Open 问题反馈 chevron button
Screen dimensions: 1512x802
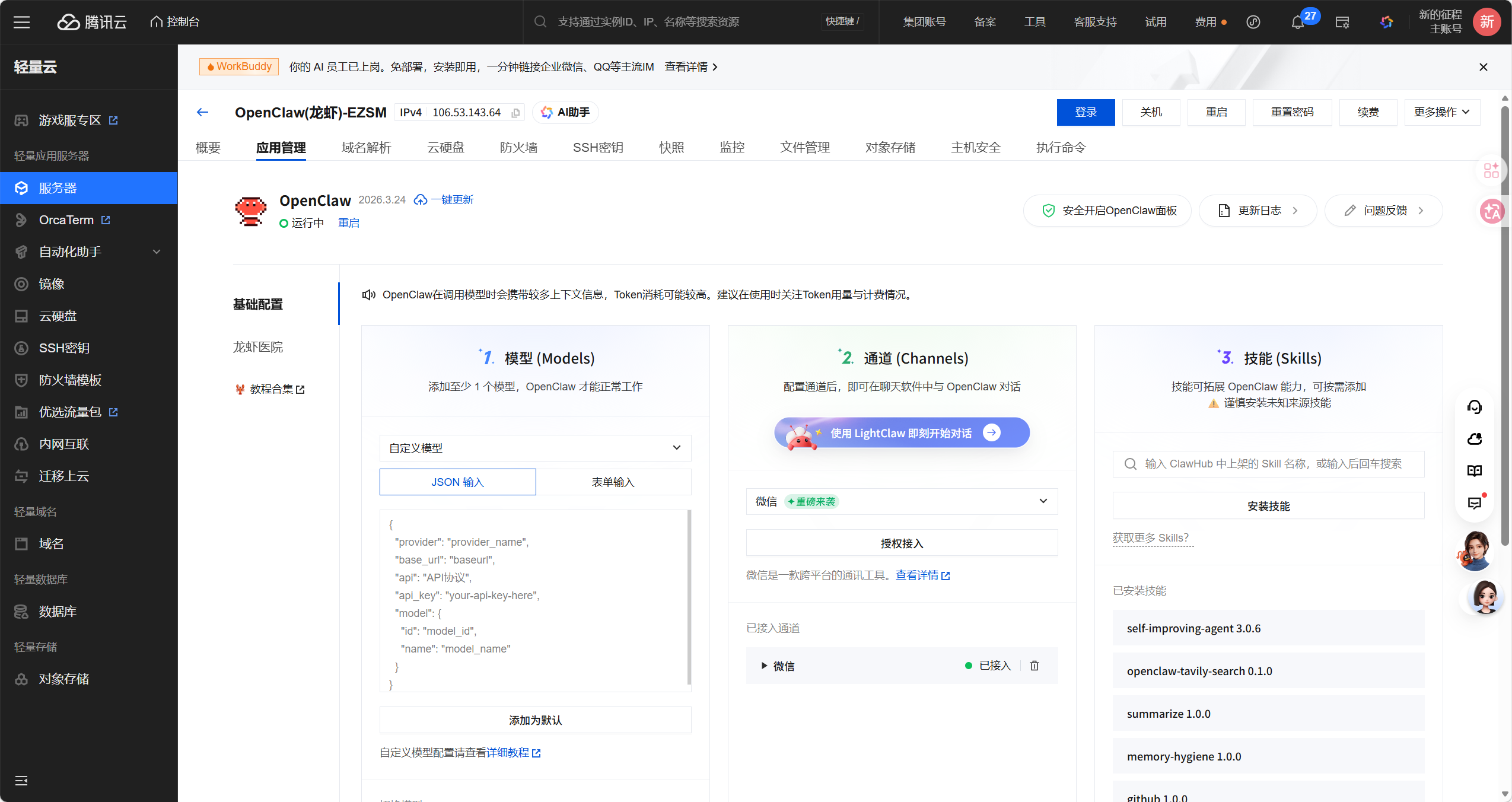(1384, 211)
